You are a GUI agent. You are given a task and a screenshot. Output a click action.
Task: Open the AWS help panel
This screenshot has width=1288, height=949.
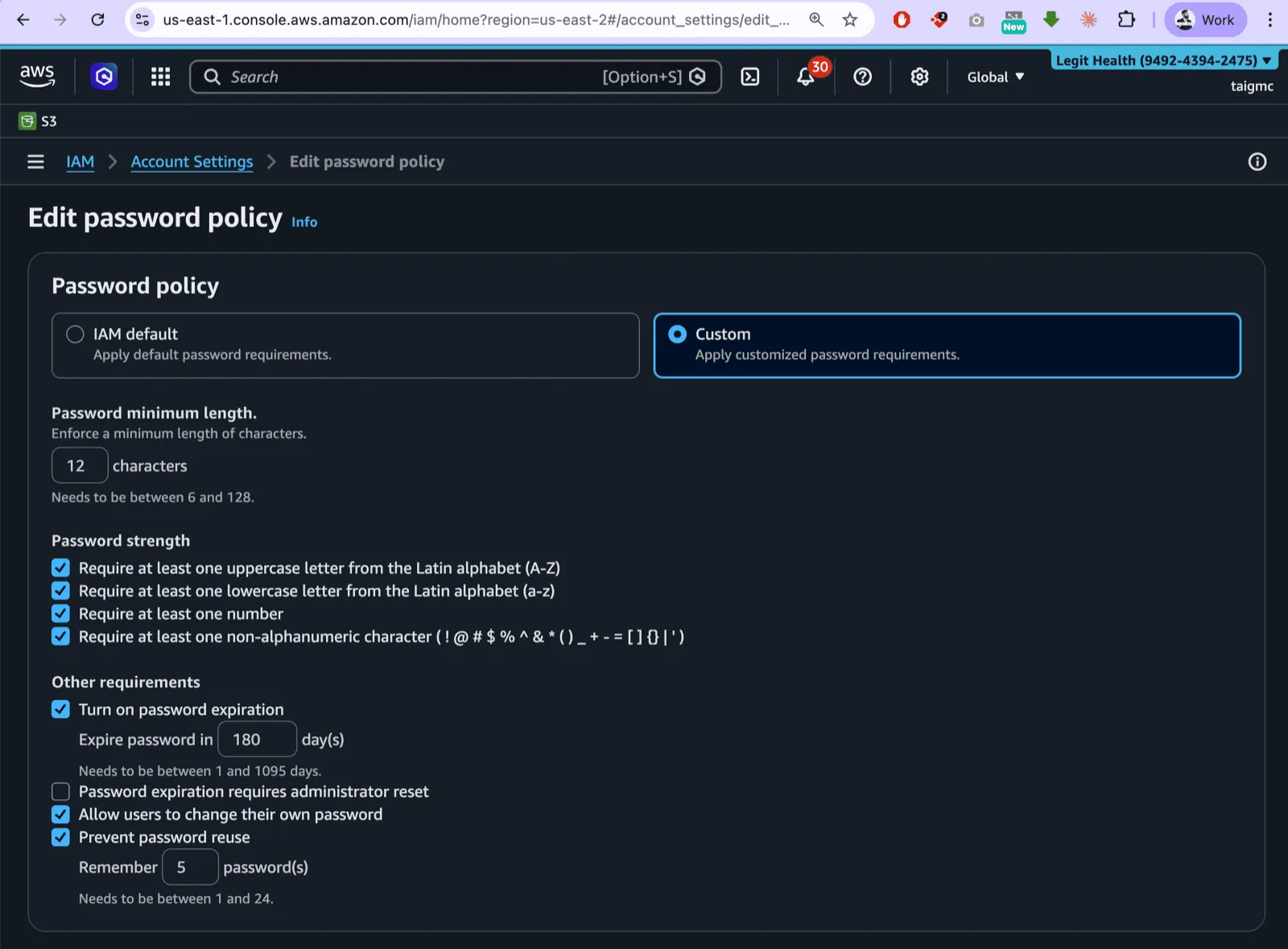(x=862, y=76)
